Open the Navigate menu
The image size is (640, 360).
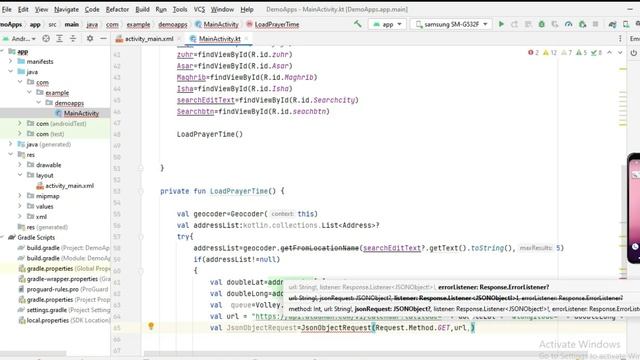pos(66,9)
